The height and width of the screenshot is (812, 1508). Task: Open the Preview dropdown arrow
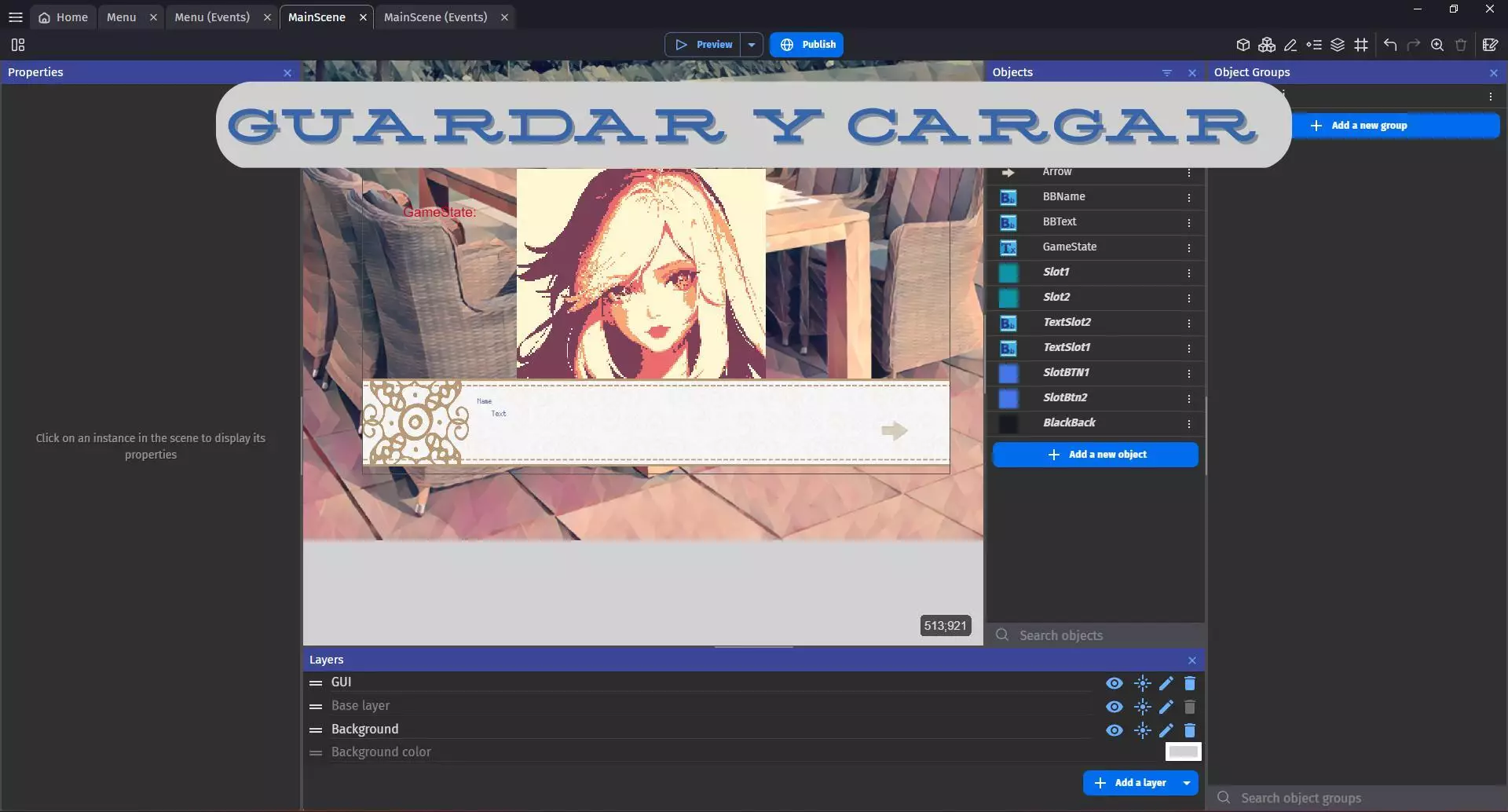tap(751, 44)
